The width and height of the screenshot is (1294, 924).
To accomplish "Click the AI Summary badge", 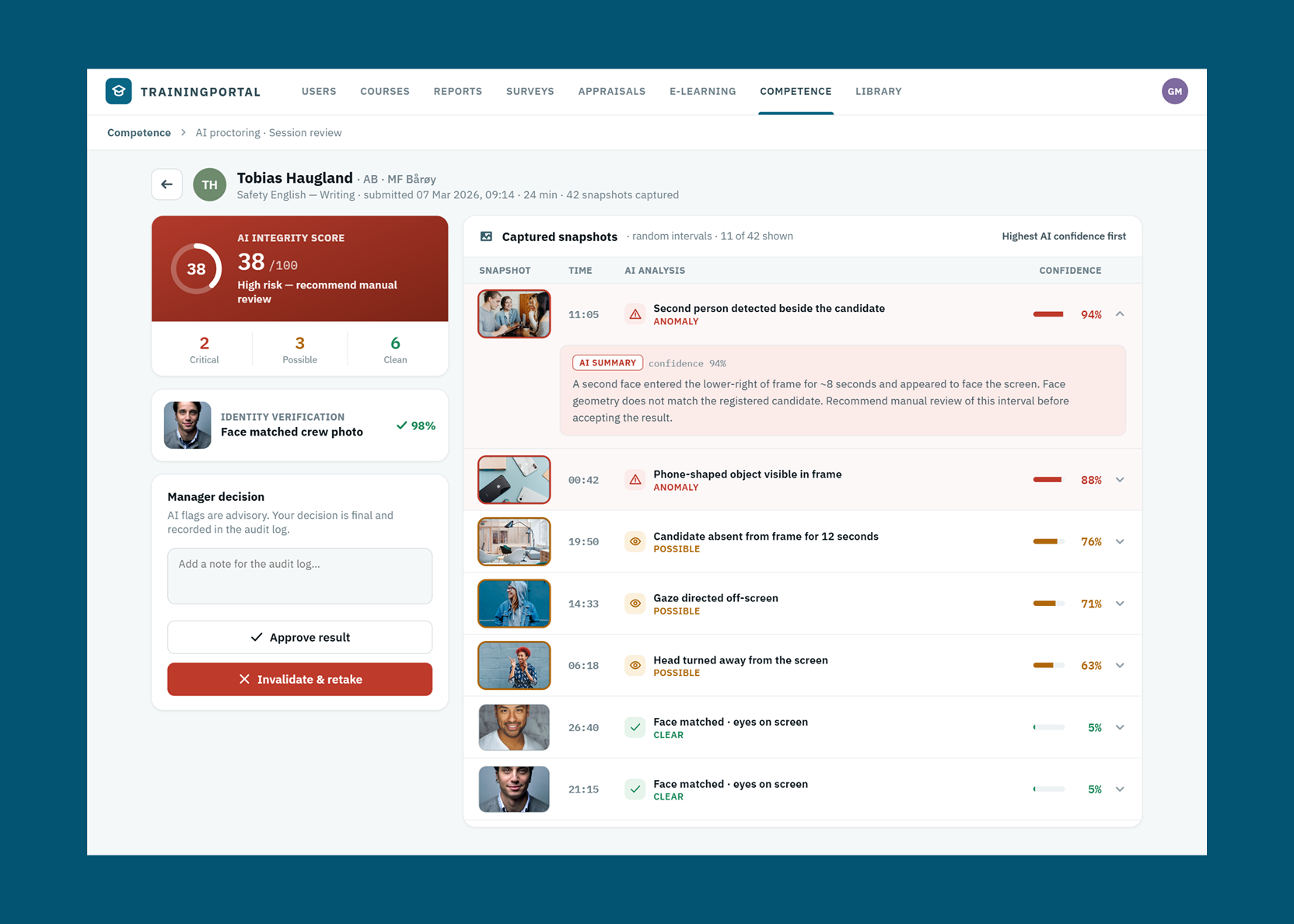I will (607, 363).
